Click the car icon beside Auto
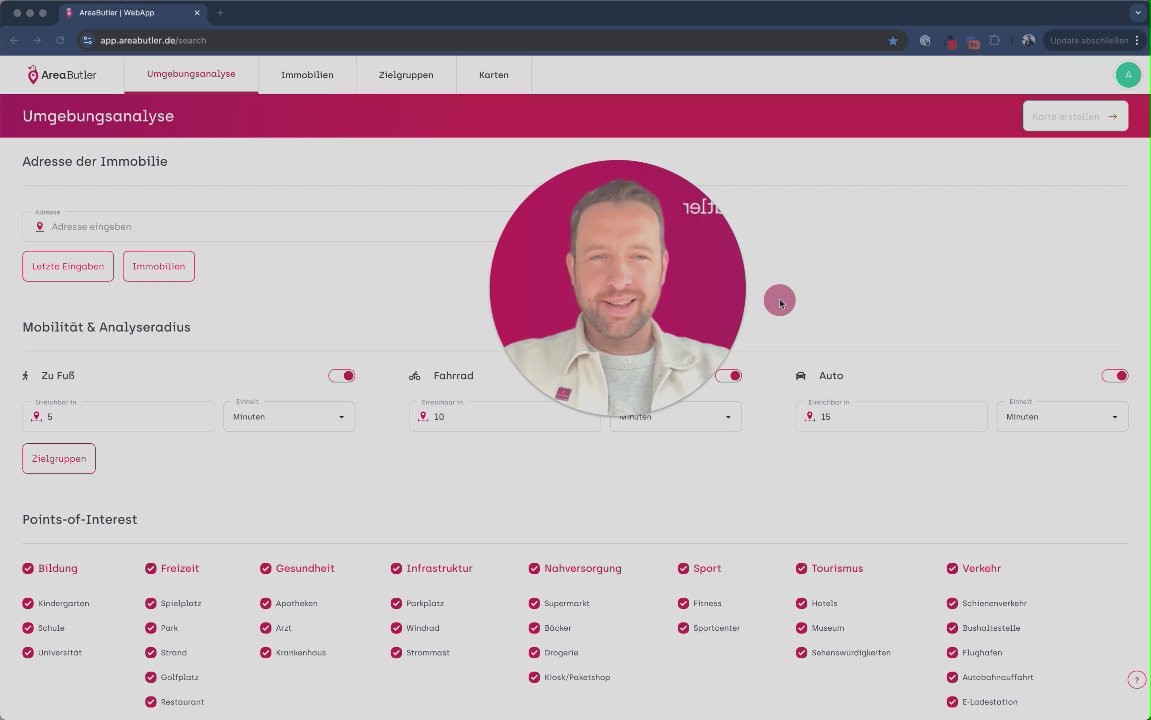 point(801,376)
